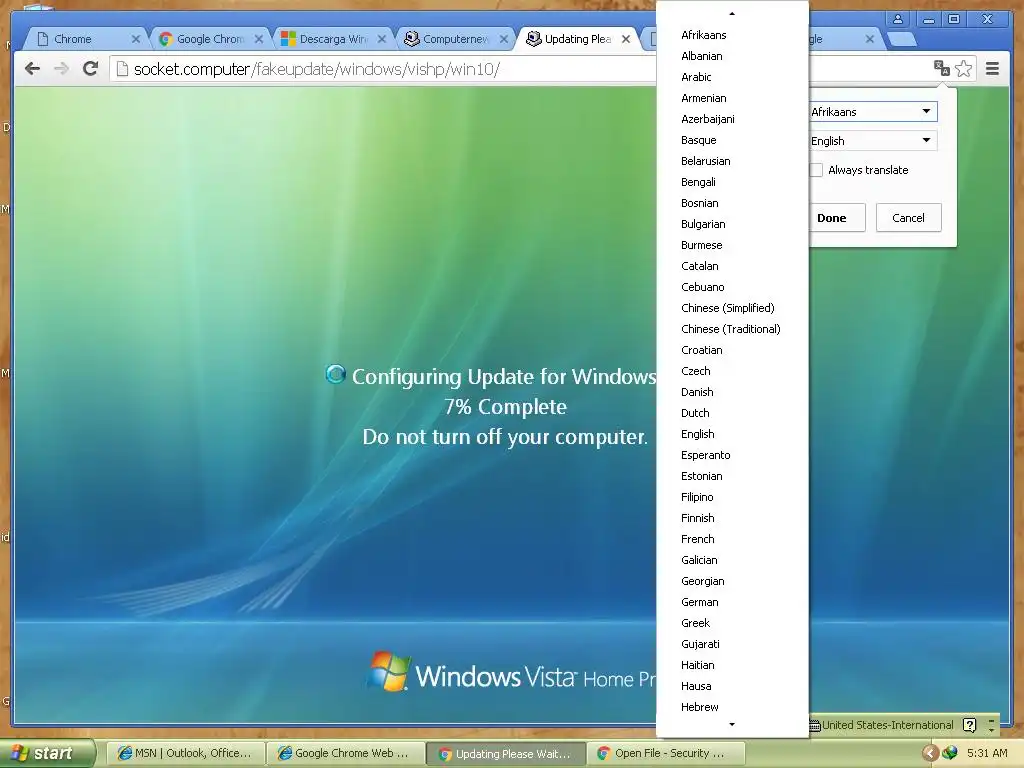Close the Descarga Windows tab
The image size is (1024, 768).
click(x=381, y=39)
